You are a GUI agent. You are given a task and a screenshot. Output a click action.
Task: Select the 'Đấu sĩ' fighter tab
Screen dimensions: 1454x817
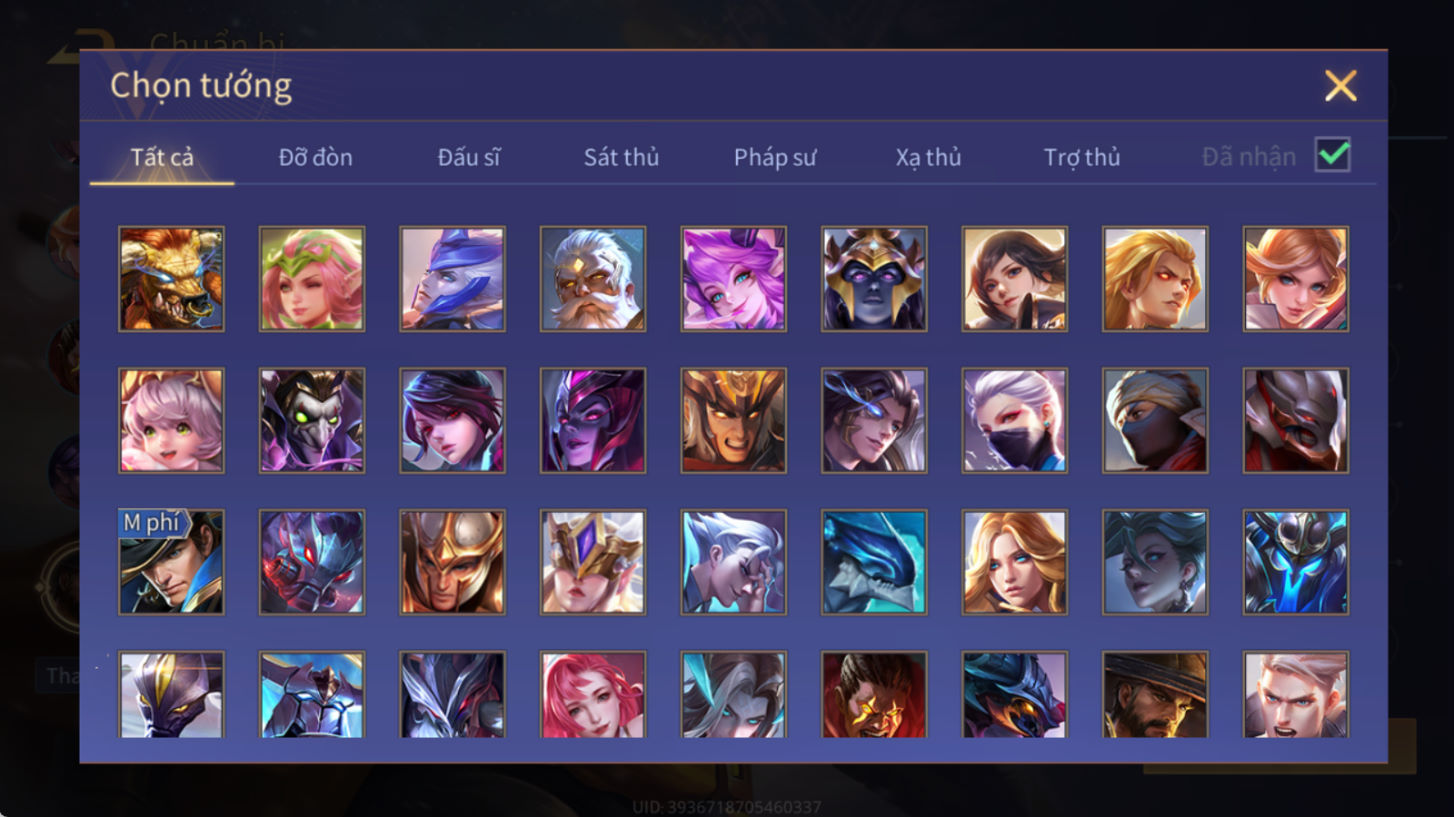click(x=469, y=157)
